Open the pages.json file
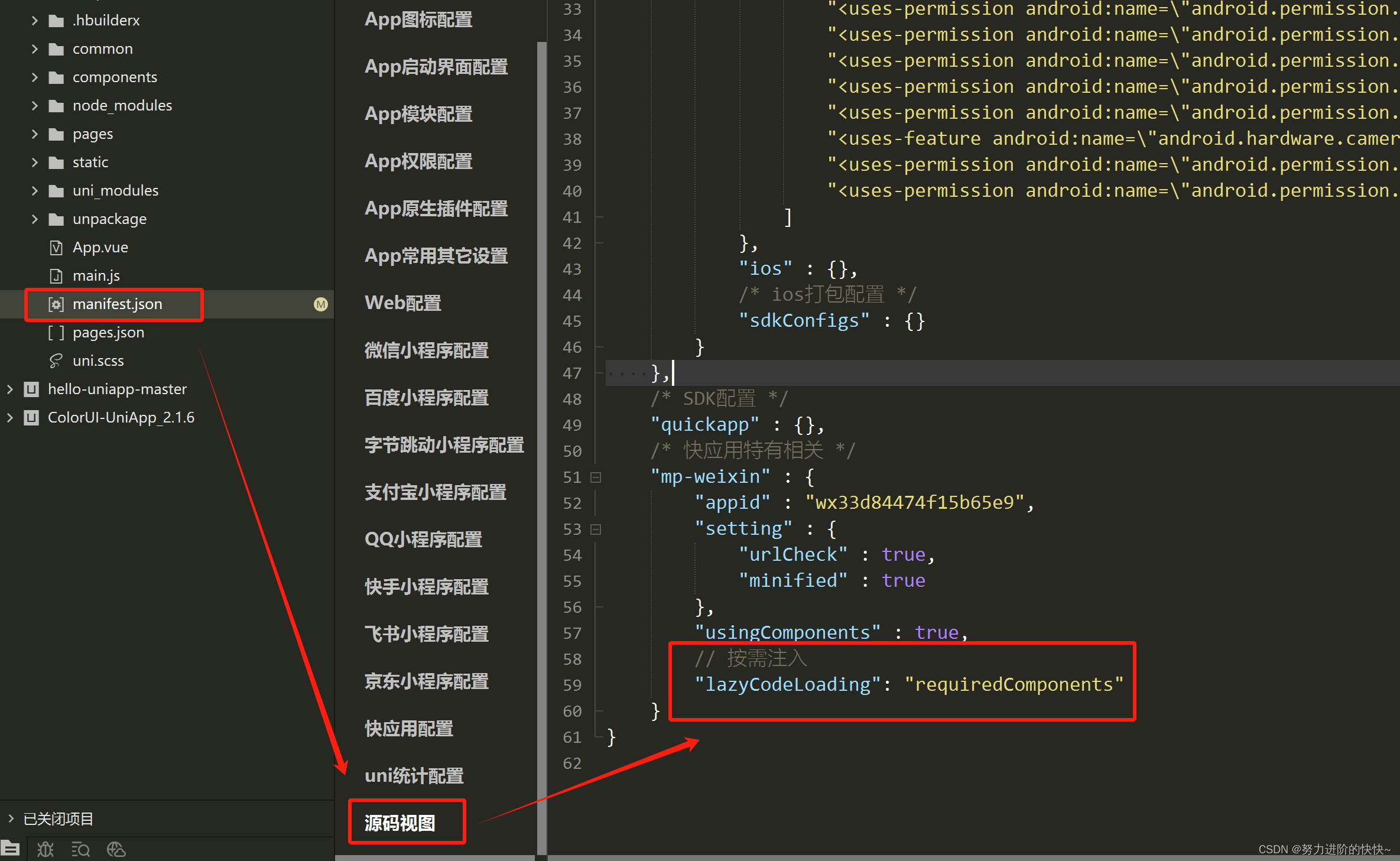The height and width of the screenshot is (861, 1400). point(108,333)
